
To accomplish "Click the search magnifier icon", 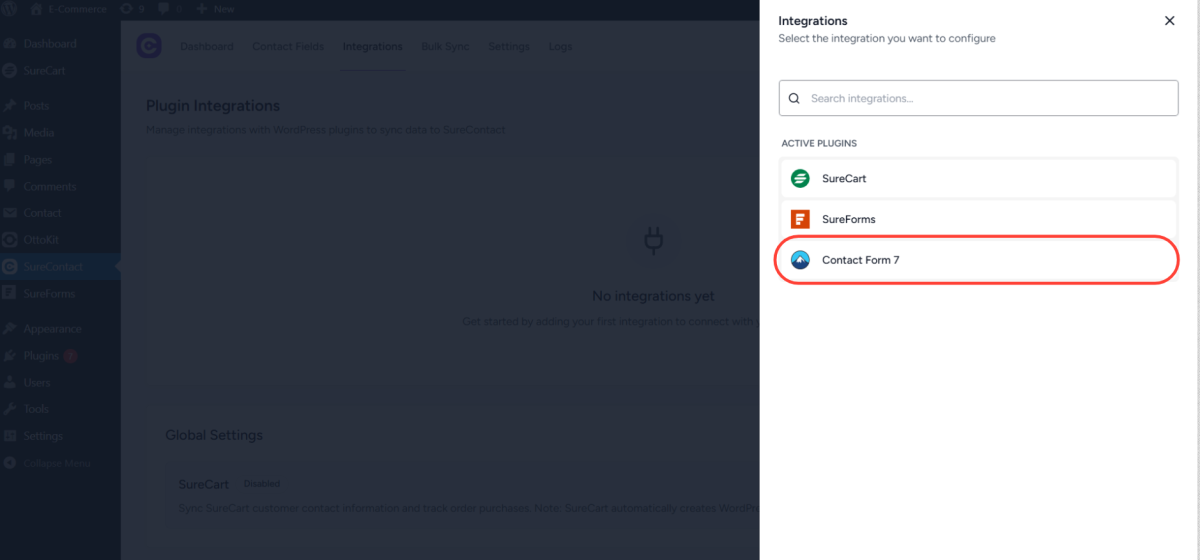I will click(794, 99).
